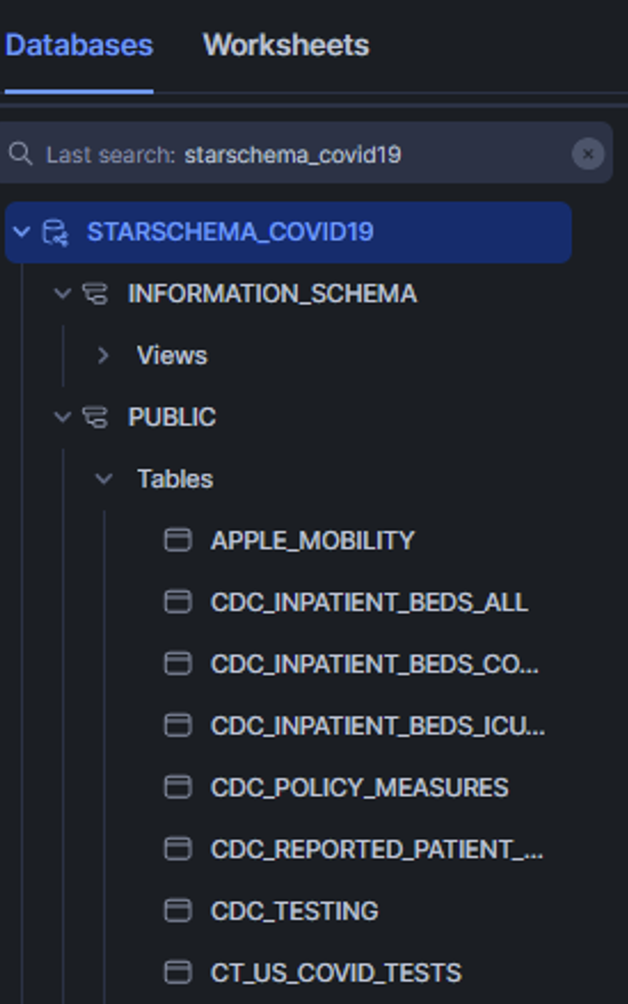This screenshot has width=628, height=1004.
Task: Click the search magnifier icon
Action: pos(20,154)
